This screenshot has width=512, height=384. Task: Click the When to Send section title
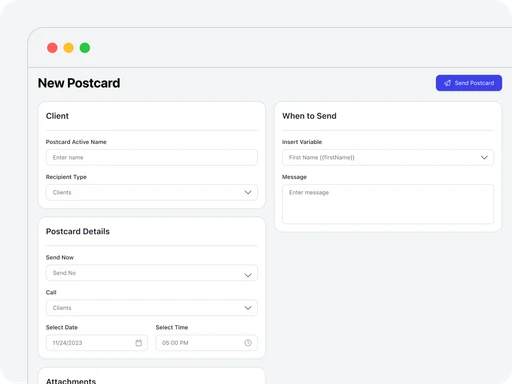pos(309,116)
